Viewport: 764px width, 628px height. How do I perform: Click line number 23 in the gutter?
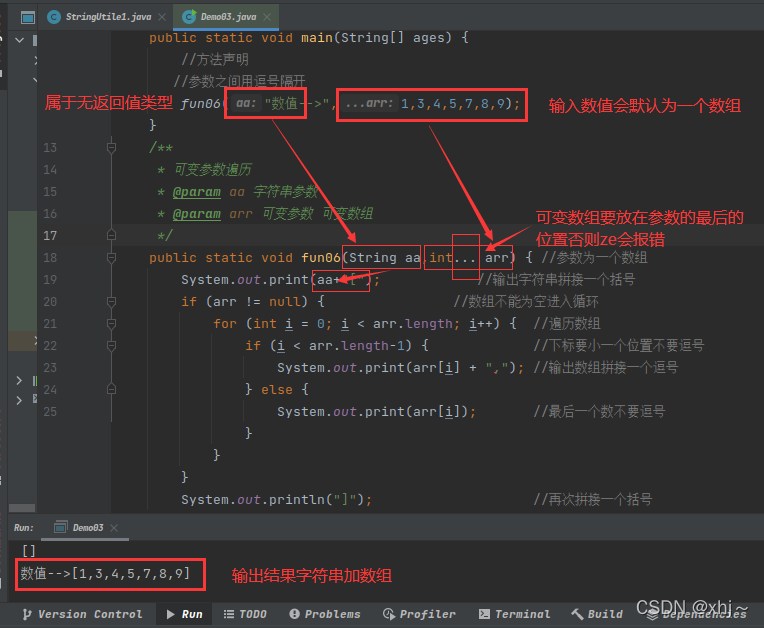(50, 367)
